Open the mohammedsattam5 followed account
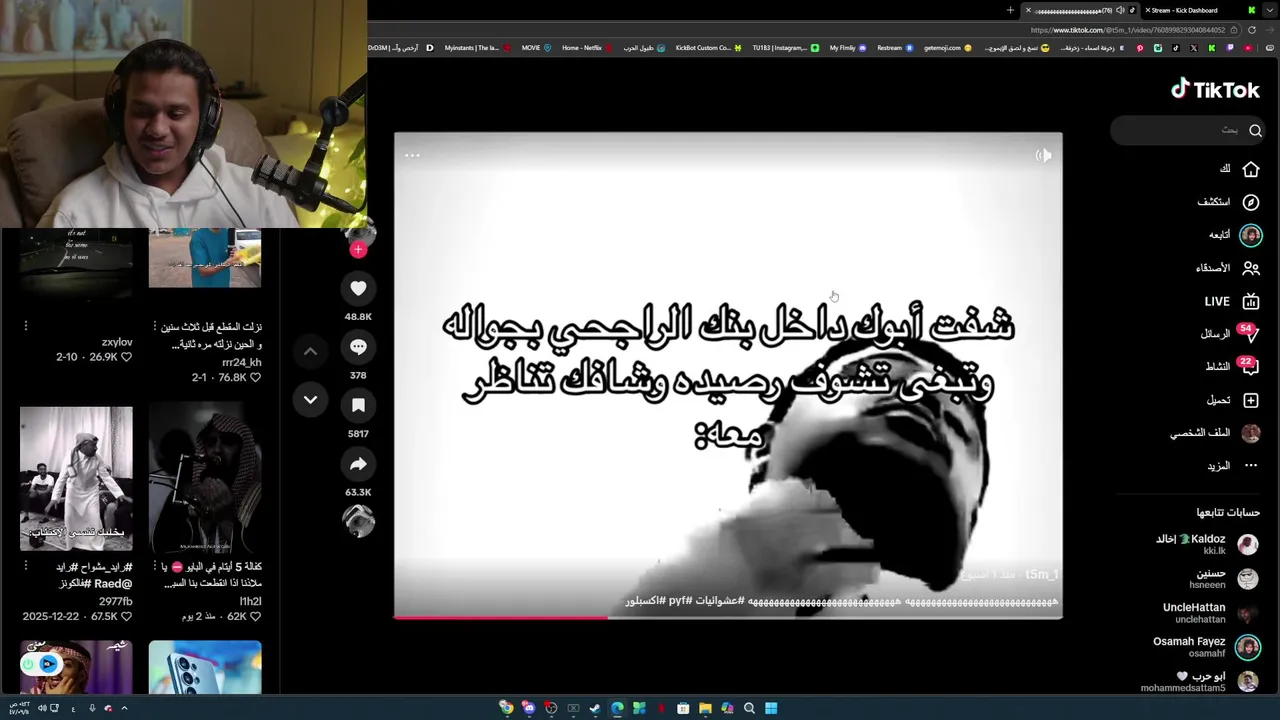Image resolution: width=1280 pixels, height=720 pixels. pyautogui.click(x=1200, y=681)
